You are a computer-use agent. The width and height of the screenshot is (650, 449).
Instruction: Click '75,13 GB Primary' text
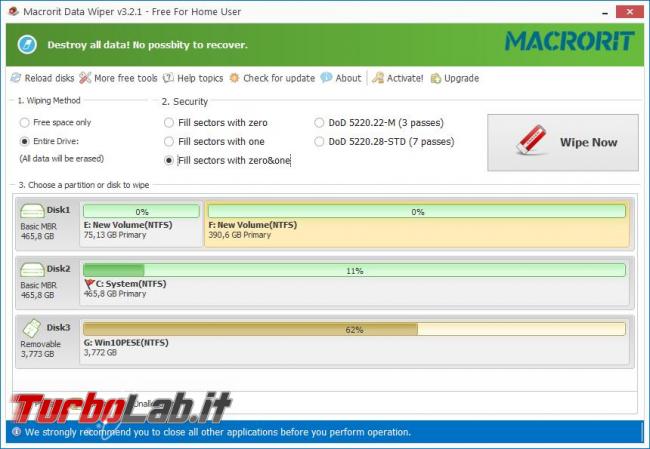(x=115, y=235)
